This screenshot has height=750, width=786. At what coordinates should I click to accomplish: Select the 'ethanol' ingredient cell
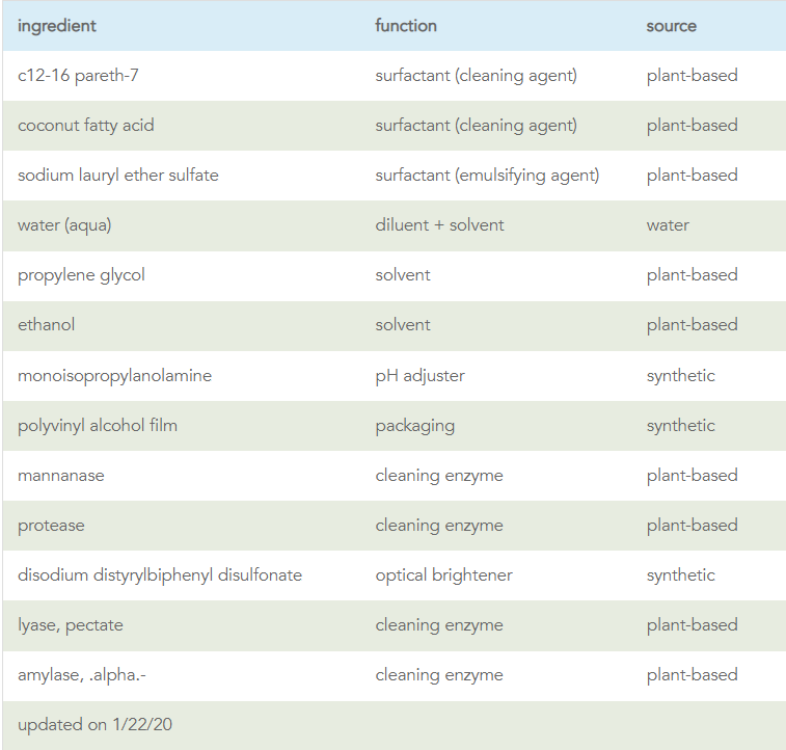pyautogui.click(x=46, y=325)
